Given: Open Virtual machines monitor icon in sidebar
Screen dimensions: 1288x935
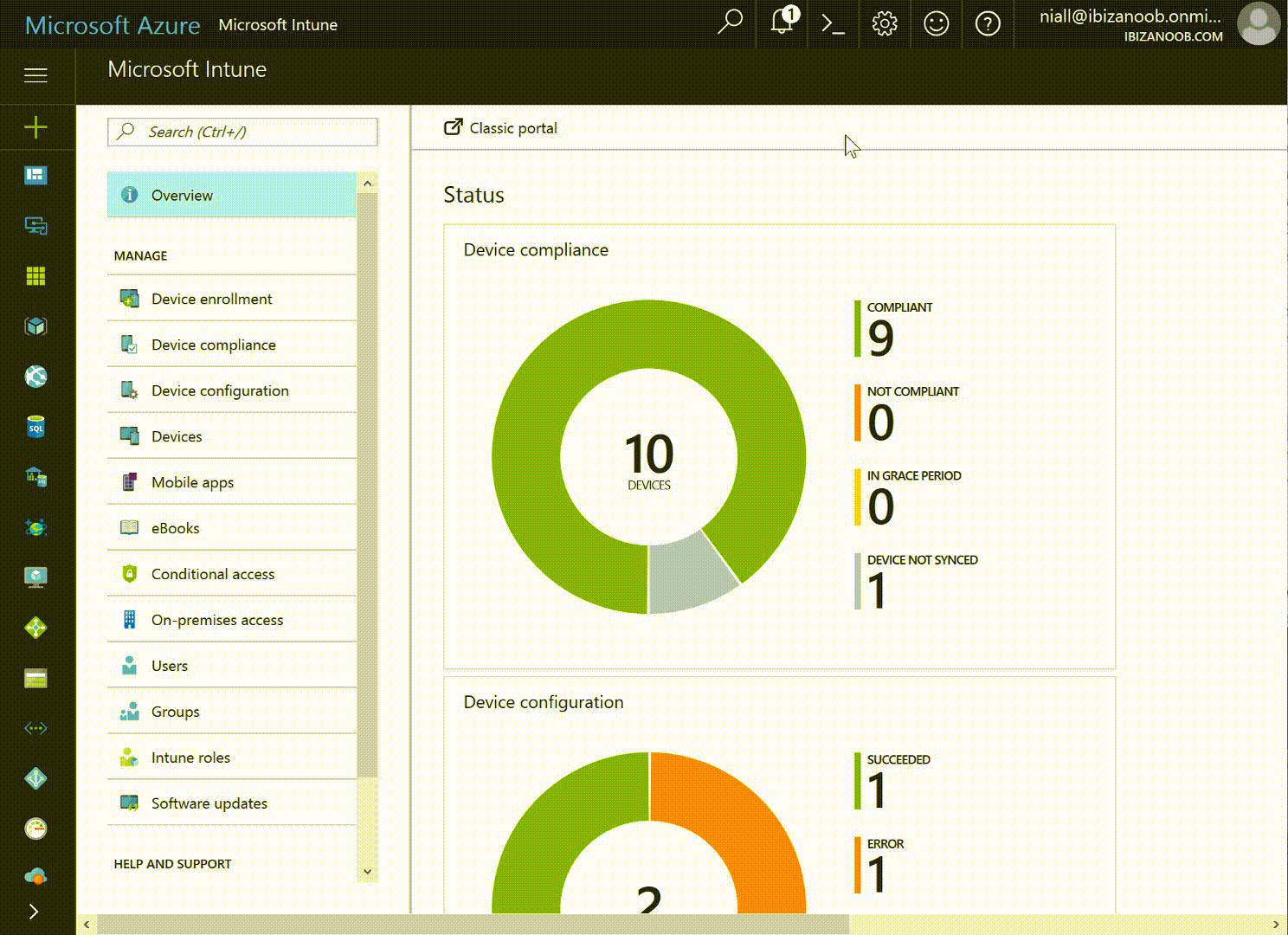Looking at the screenshot, I should 35,577.
